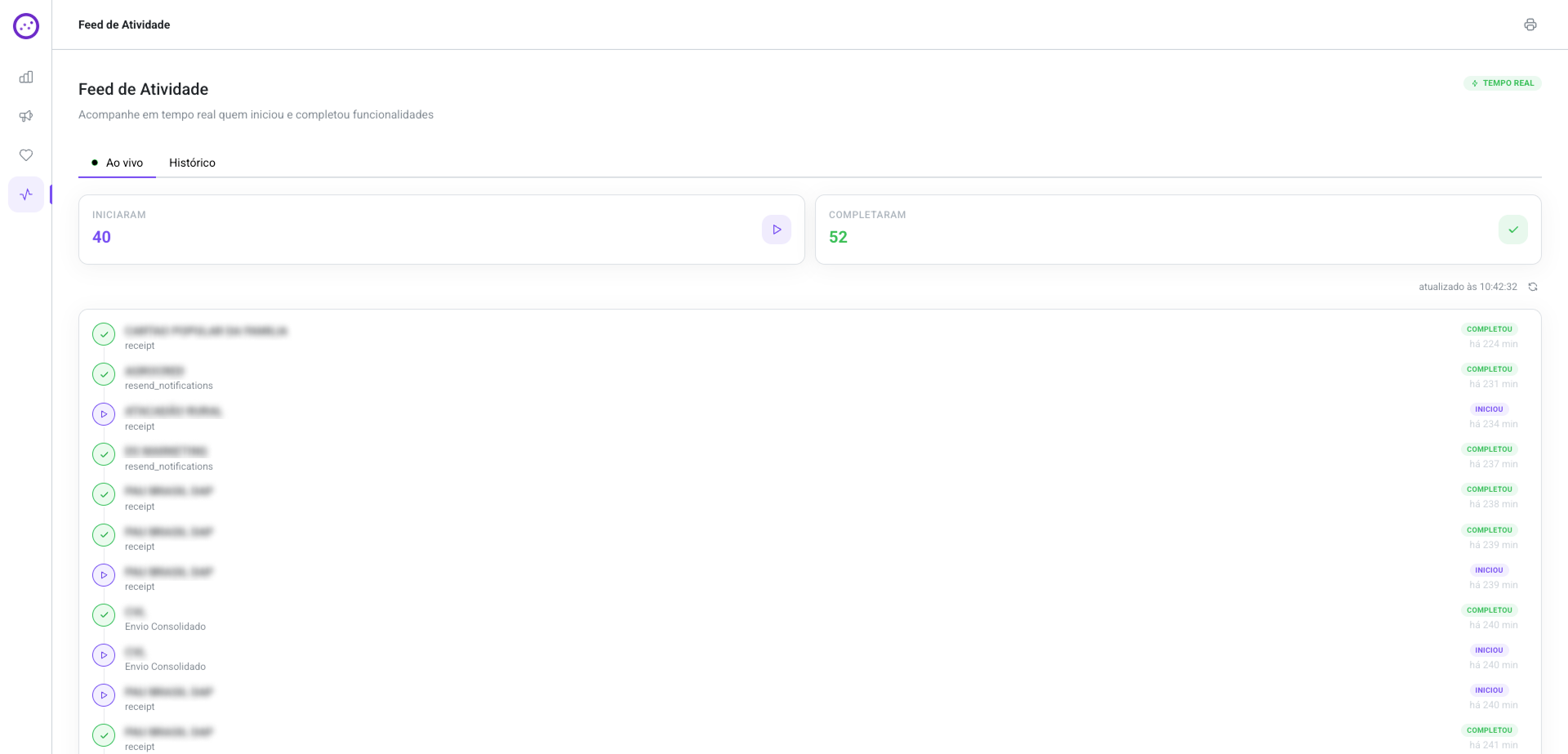
Task: Click the COMPLETARAM card label
Action: click(867, 215)
